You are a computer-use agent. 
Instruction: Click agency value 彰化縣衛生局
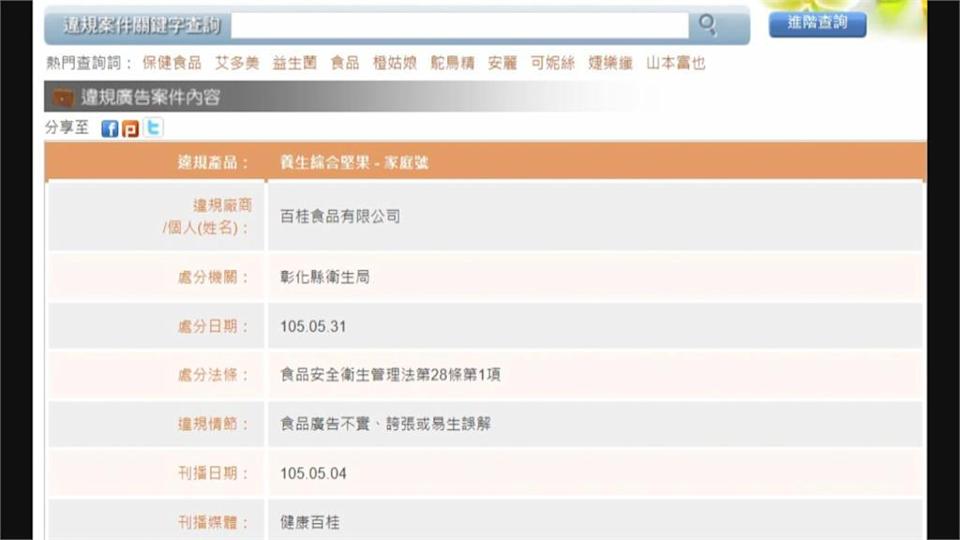[325, 277]
